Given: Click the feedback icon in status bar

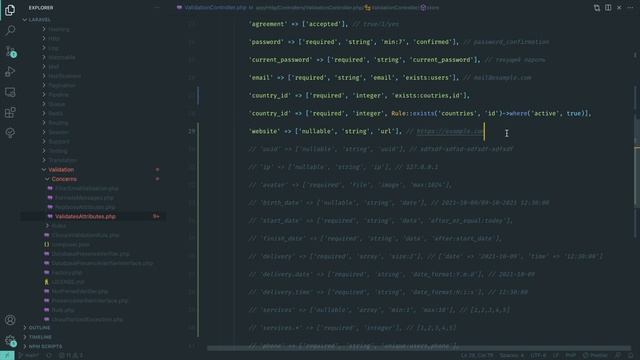Looking at the screenshot, I should point(618,356).
